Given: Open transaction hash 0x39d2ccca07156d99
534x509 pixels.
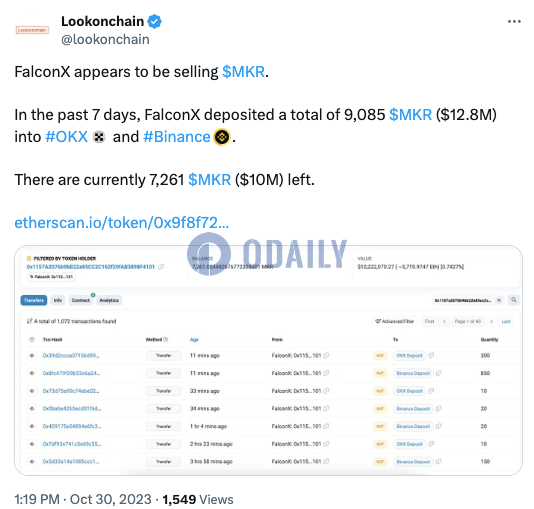Looking at the screenshot, I should coord(71,355).
